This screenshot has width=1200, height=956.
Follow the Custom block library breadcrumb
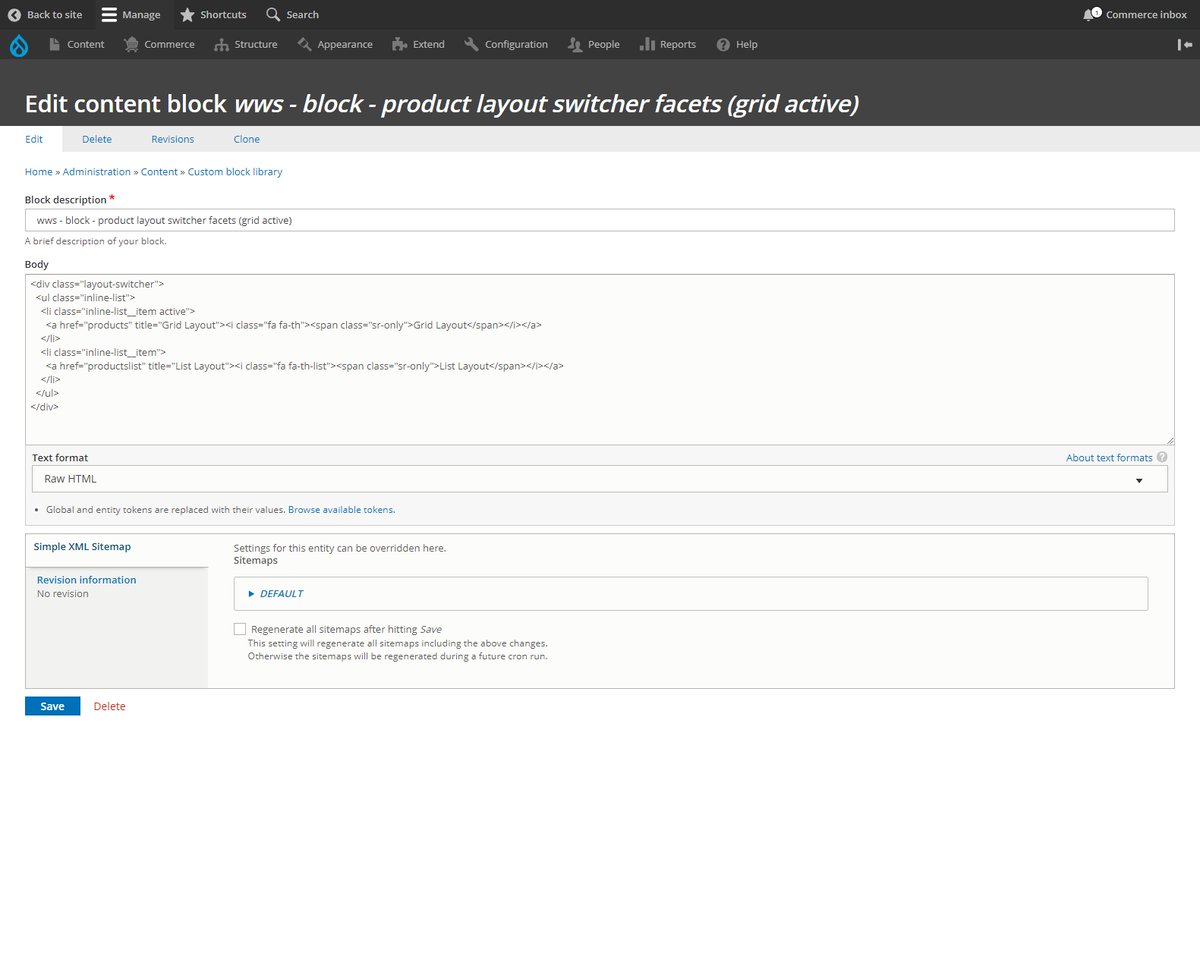(235, 172)
